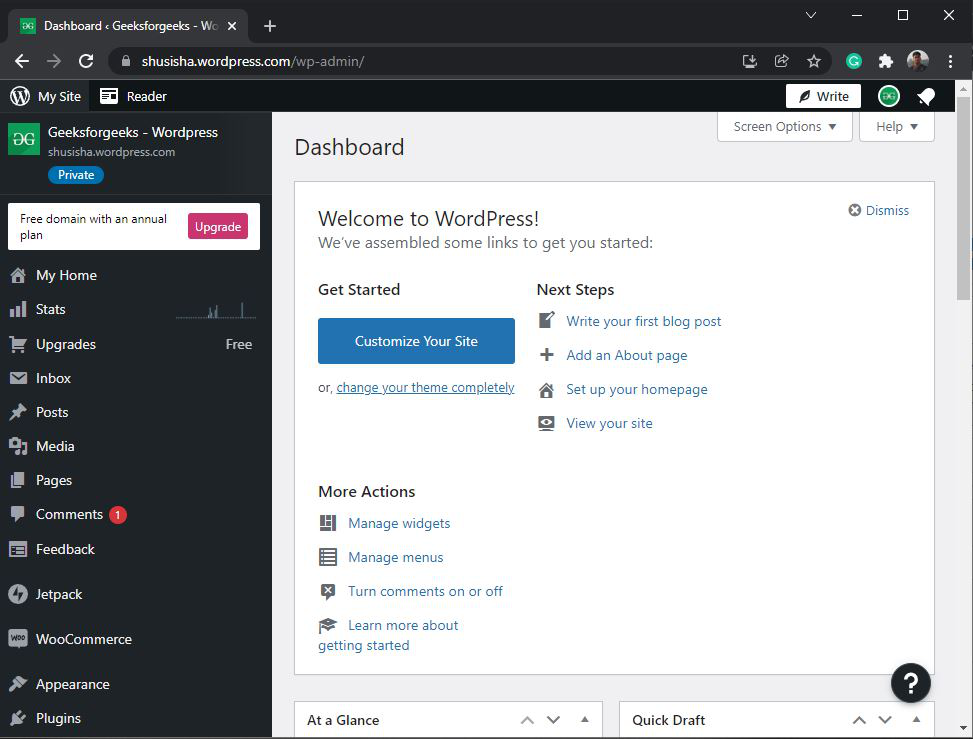Image resolution: width=973 pixels, height=739 pixels.
Task: Click the Dismiss X icon
Action: click(854, 210)
